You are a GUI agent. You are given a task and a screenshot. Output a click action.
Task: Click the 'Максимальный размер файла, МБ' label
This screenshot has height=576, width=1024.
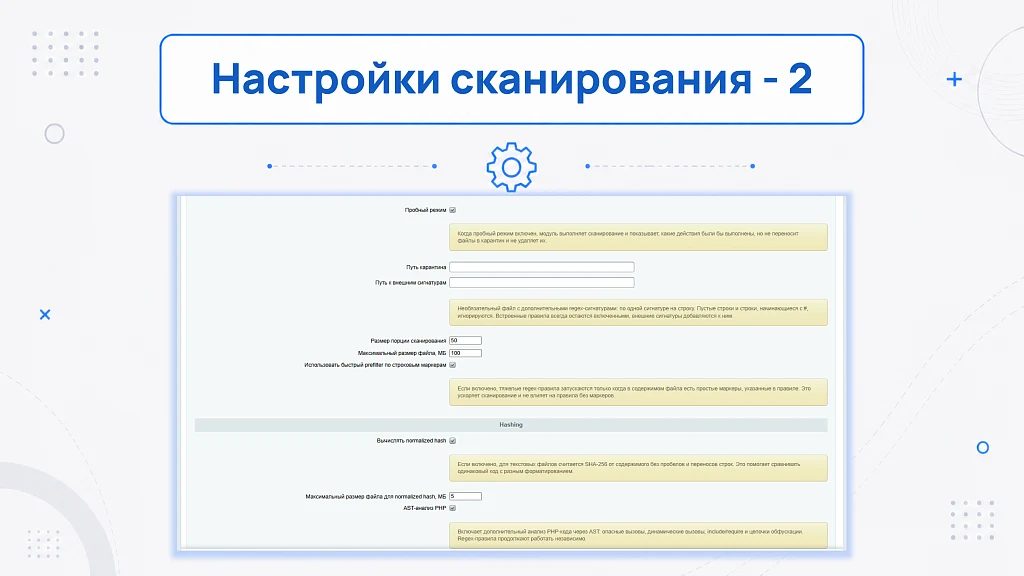click(x=402, y=353)
